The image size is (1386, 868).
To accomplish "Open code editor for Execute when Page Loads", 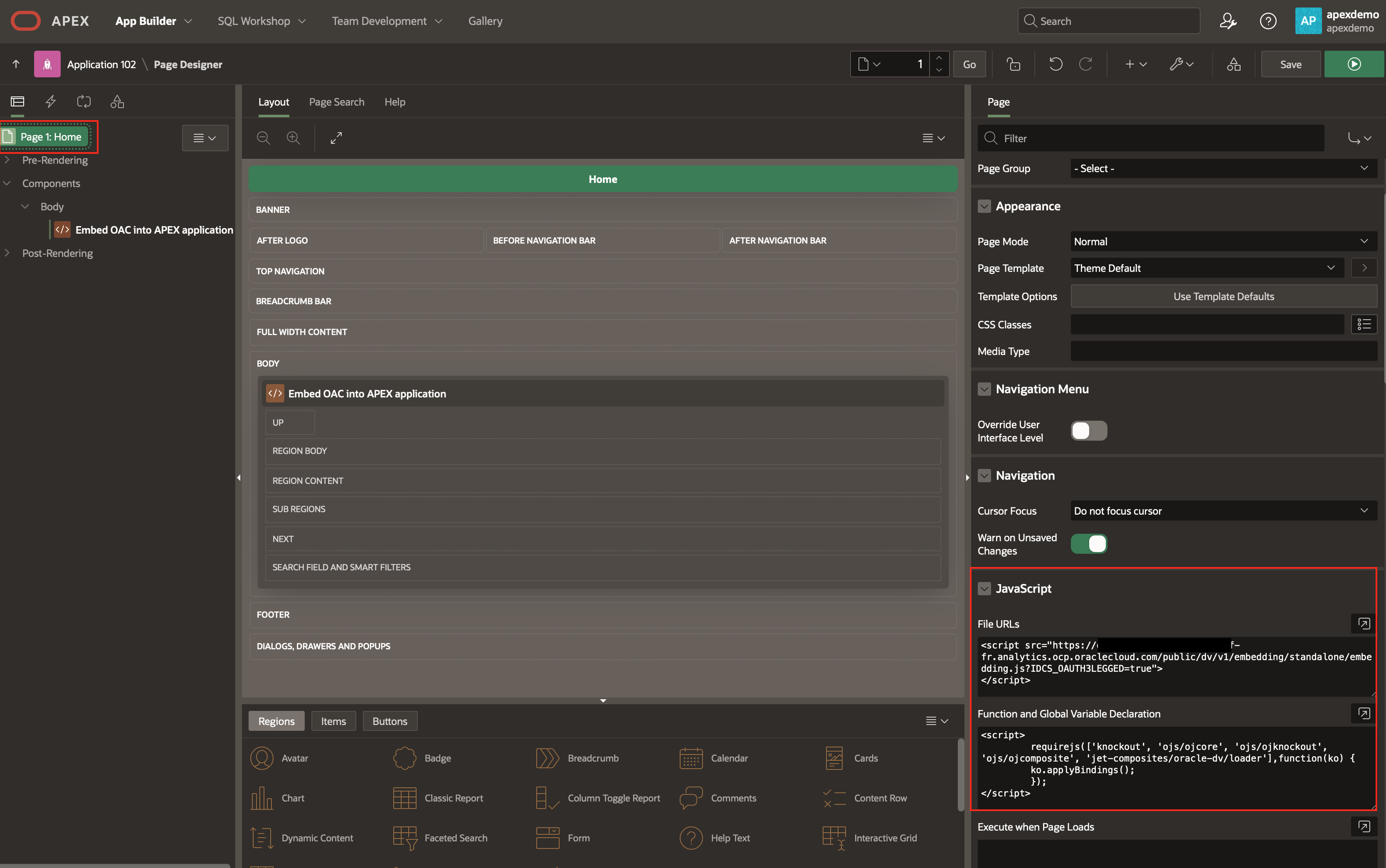I will pos(1364,826).
